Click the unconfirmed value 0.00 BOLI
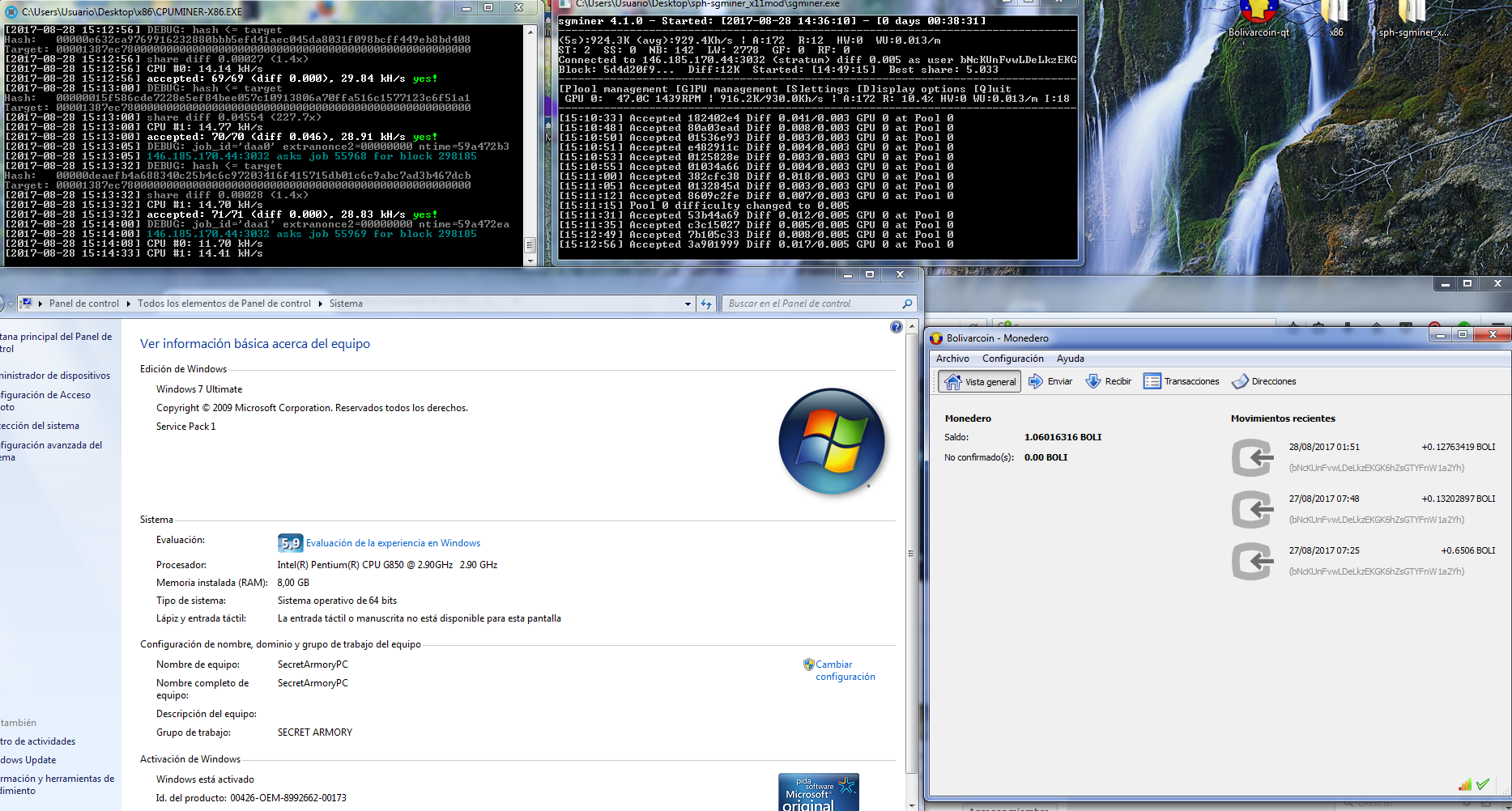1512x811 pixels. point(1046,457)
